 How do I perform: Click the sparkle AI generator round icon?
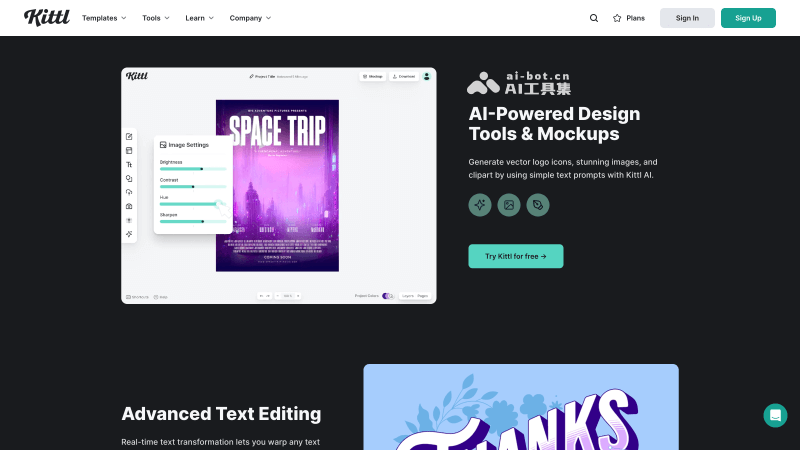tap(480, 205)
